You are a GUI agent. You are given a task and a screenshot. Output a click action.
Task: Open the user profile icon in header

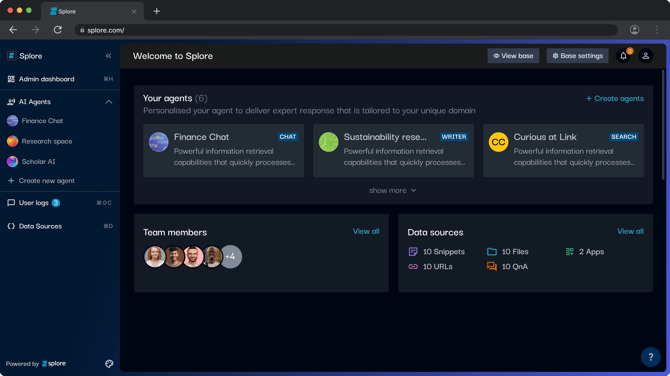pos(646,56)
